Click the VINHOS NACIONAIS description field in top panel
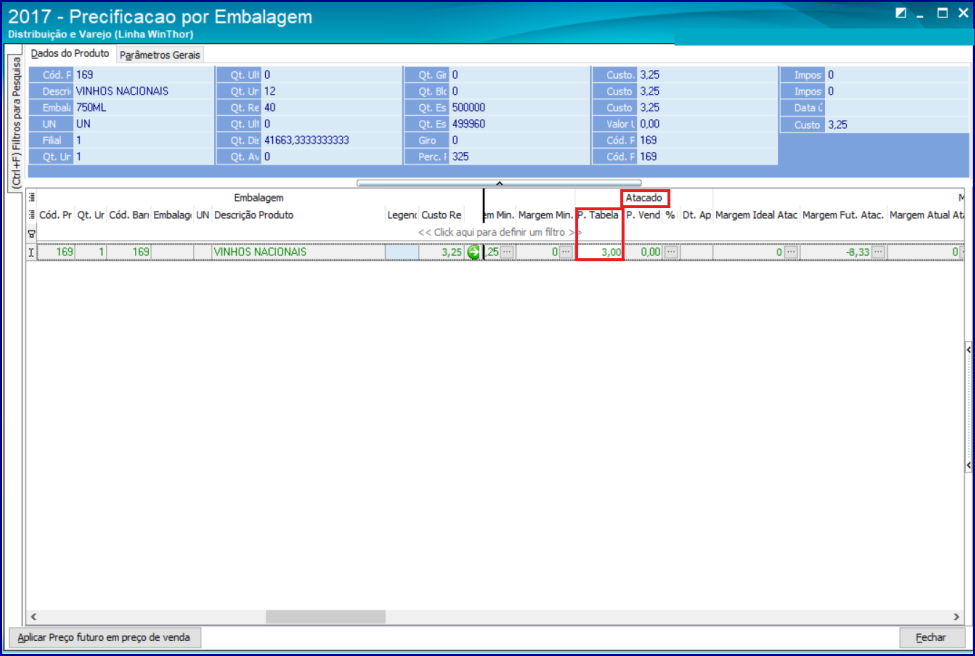Viewport: 975px width, 656px height. click(144, 91)
